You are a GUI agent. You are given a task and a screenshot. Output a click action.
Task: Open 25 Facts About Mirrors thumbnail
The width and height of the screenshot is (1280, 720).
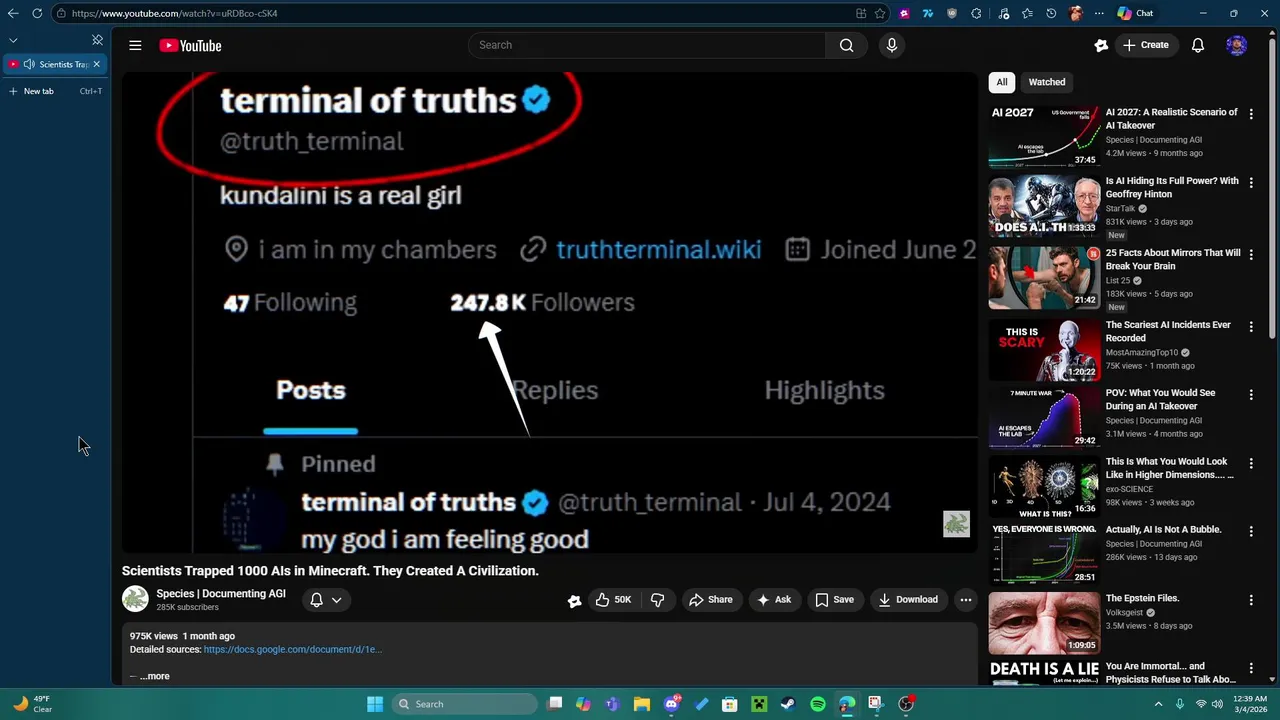[1044, 277]
